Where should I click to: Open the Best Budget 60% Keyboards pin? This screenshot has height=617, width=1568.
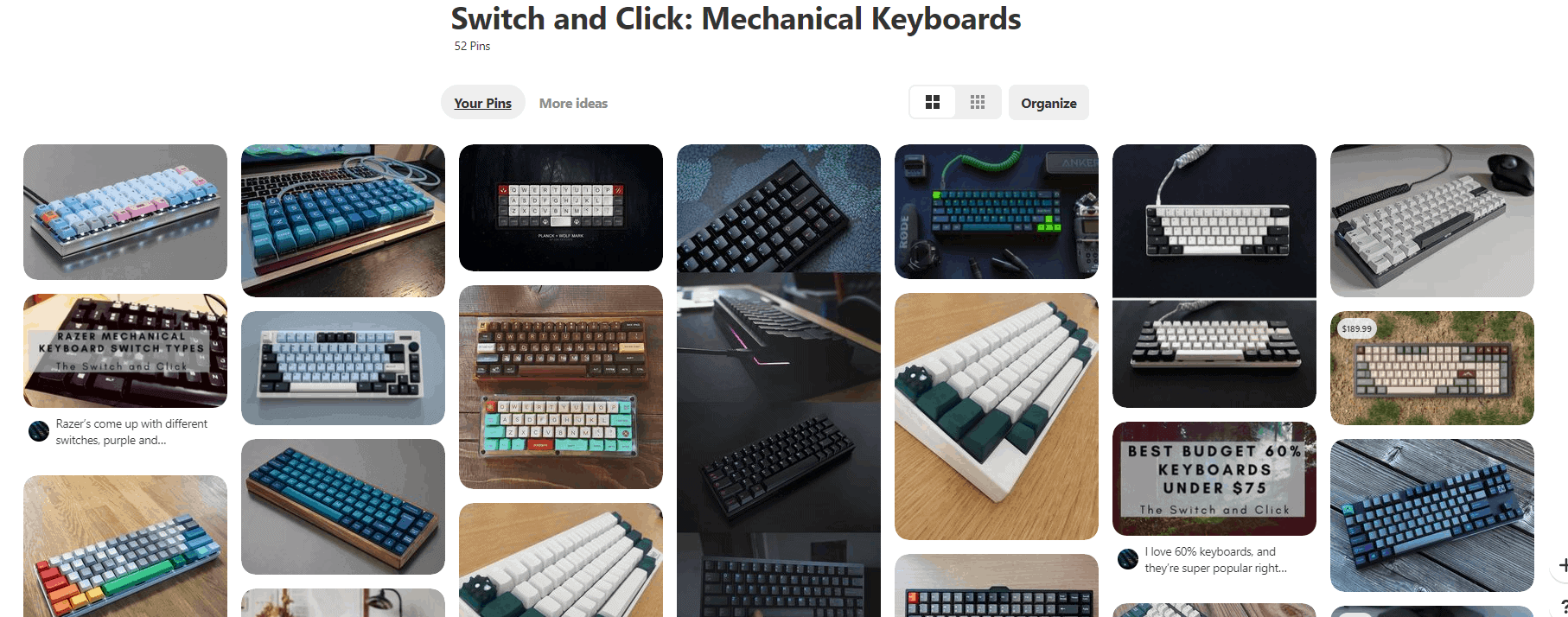(x=1214, y=479)
